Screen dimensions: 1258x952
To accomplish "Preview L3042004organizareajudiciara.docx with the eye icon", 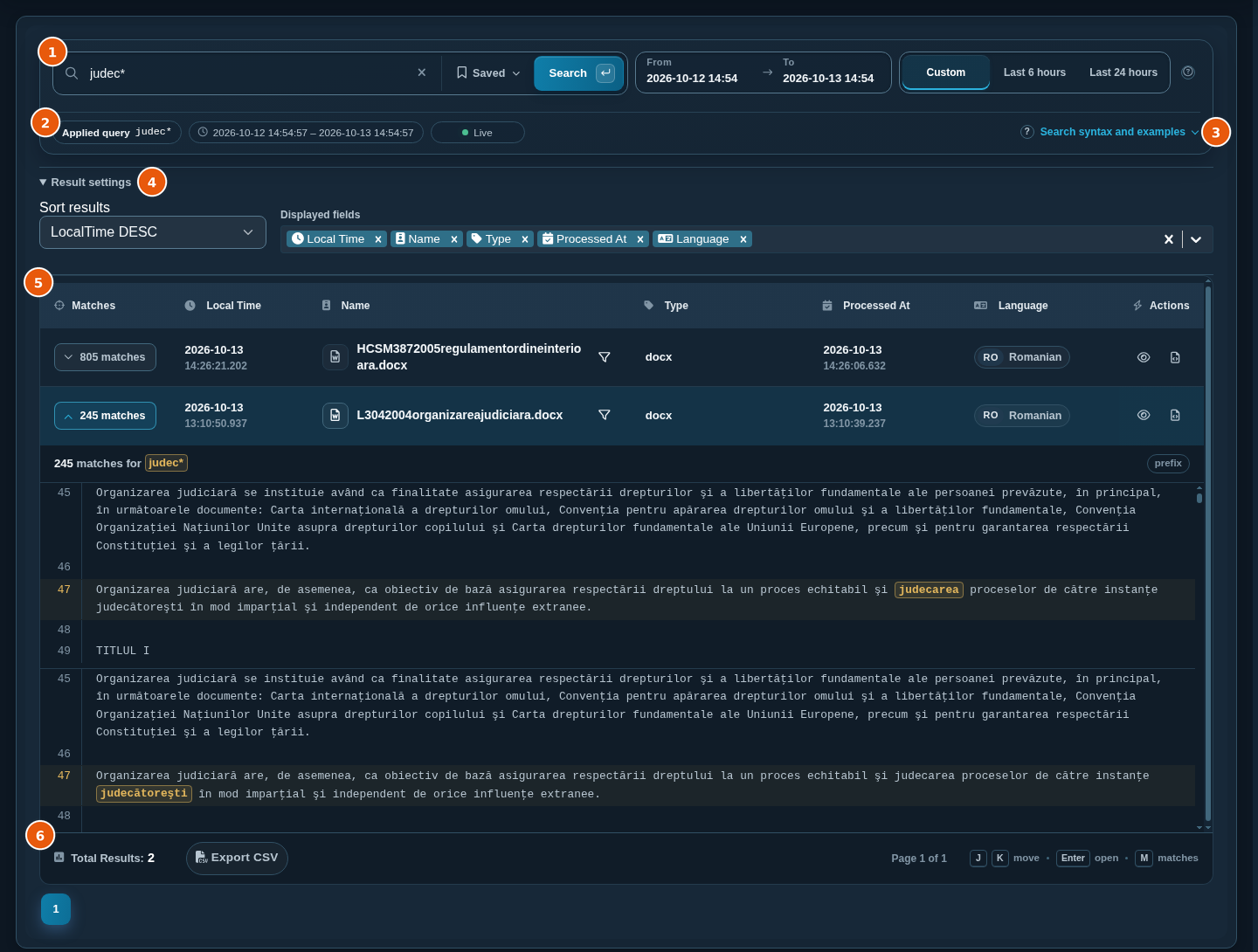I will pyautogui.click(x=1144, y=415).
